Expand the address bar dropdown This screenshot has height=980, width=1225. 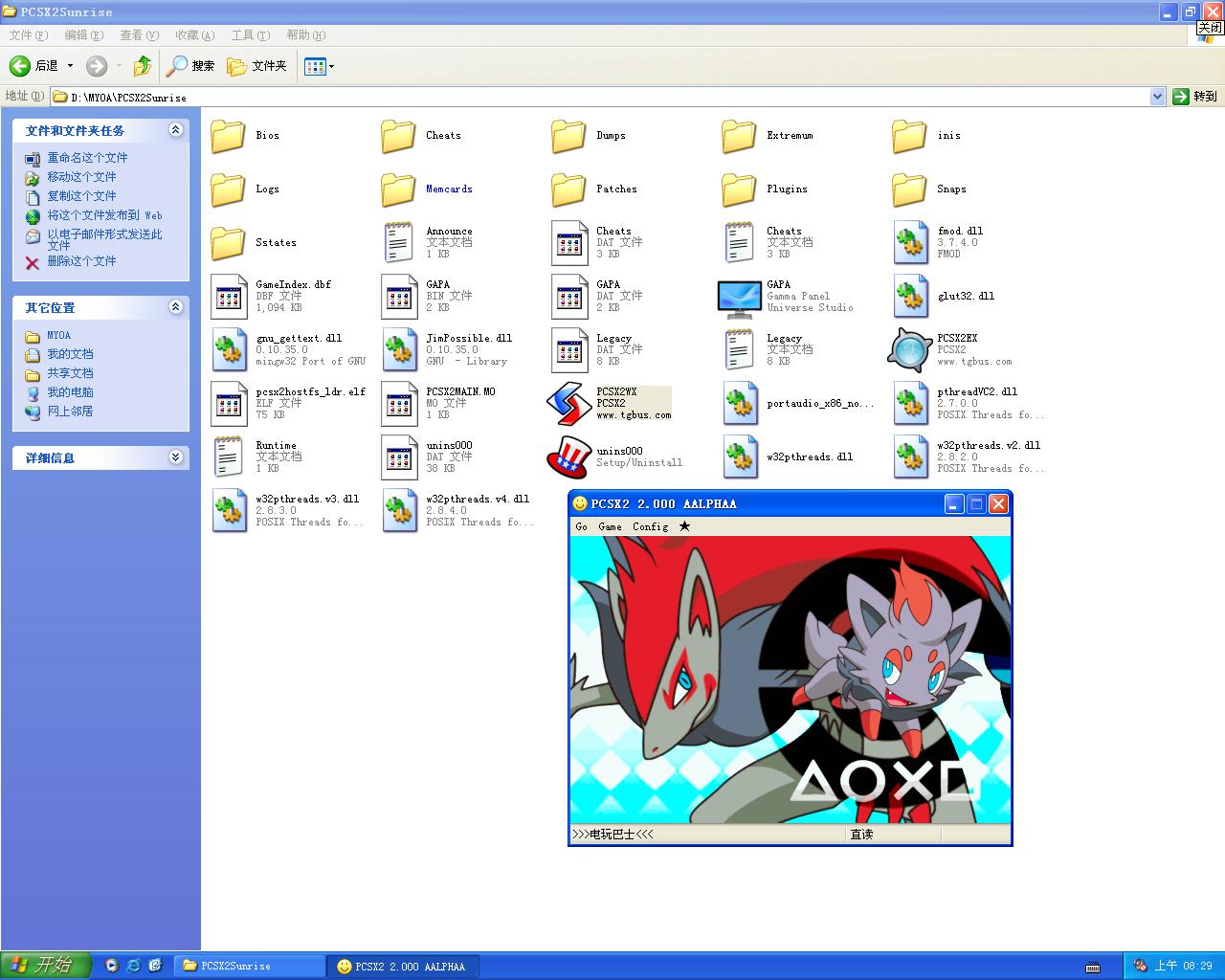click(1157, 97)
